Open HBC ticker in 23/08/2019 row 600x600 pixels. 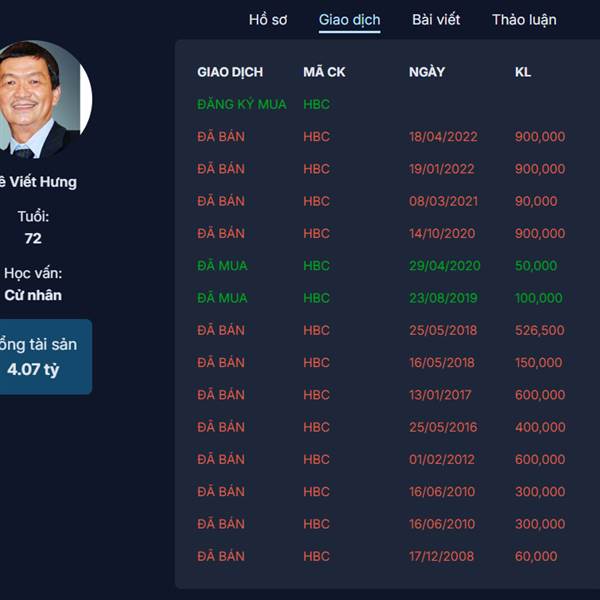click(316, 298)
